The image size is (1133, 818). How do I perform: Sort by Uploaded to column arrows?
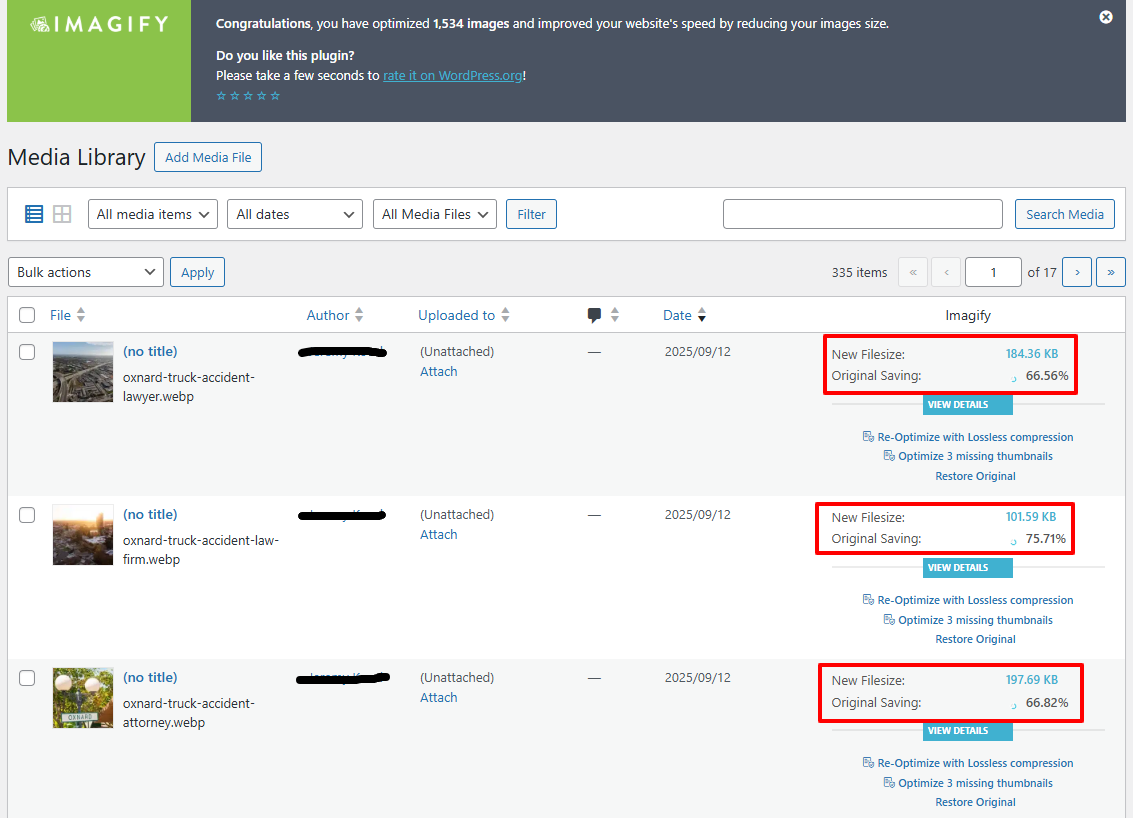505,315
